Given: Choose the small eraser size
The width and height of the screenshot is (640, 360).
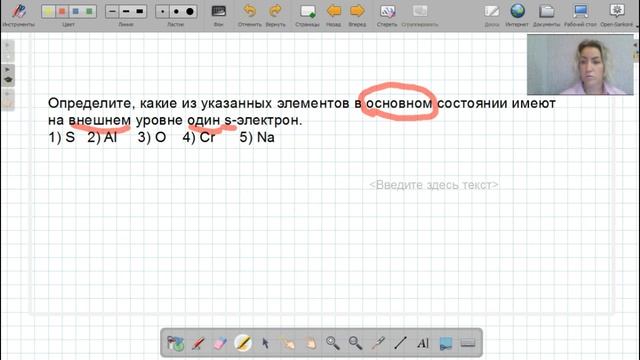Looking at the screenshot, I should pyautogui.click(x=163, y=11).
